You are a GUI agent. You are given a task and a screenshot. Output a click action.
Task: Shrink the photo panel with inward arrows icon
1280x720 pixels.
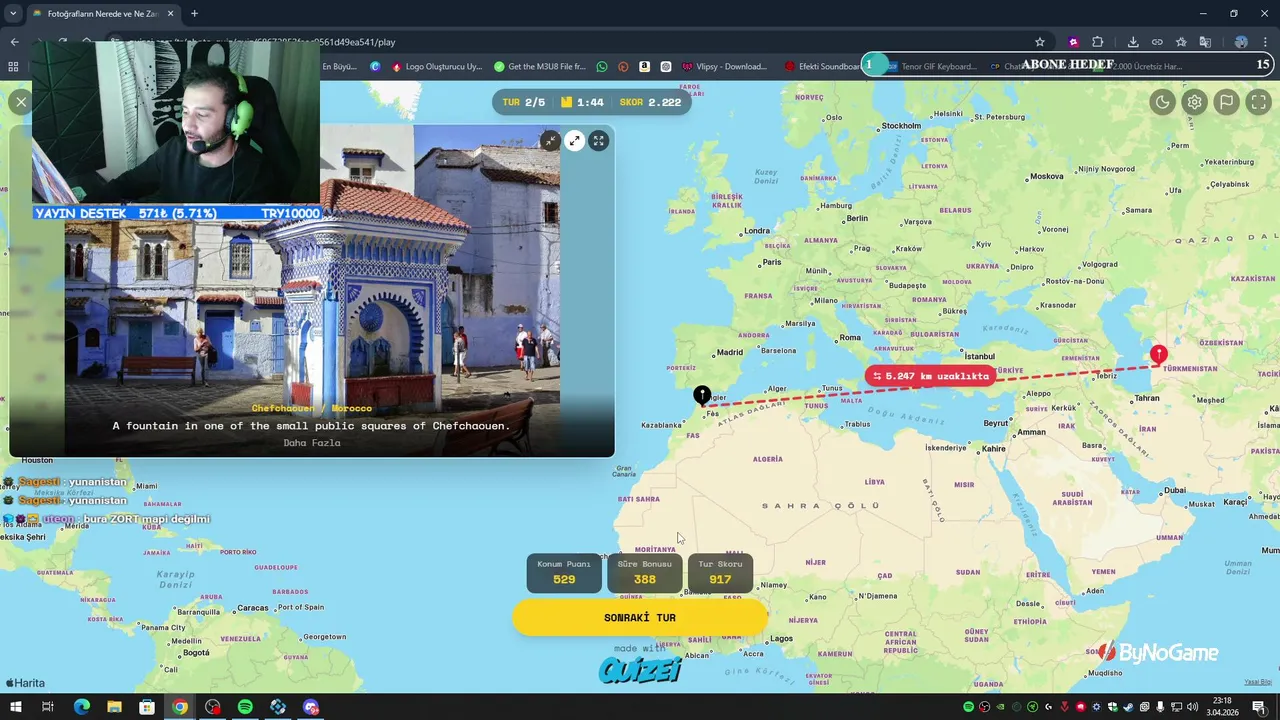[550, 141]
